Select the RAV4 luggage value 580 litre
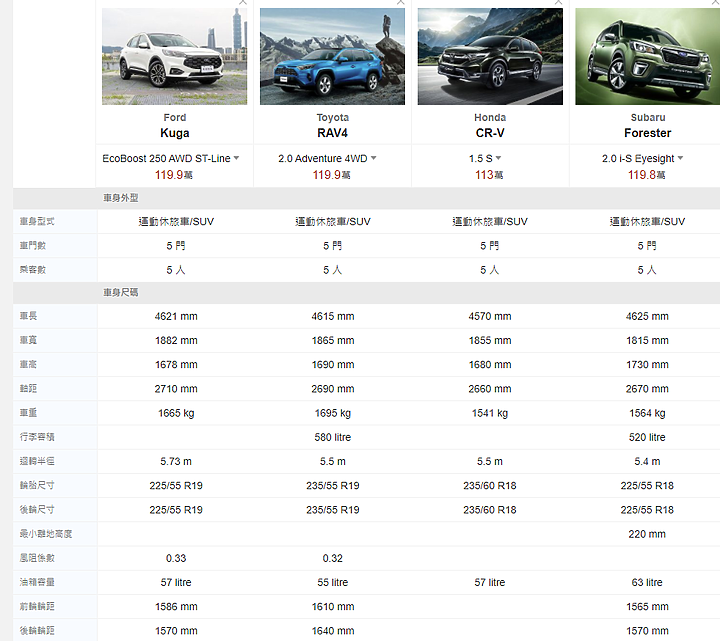The height and width of the screenshot is (641, 720). [x=333, y=437]
